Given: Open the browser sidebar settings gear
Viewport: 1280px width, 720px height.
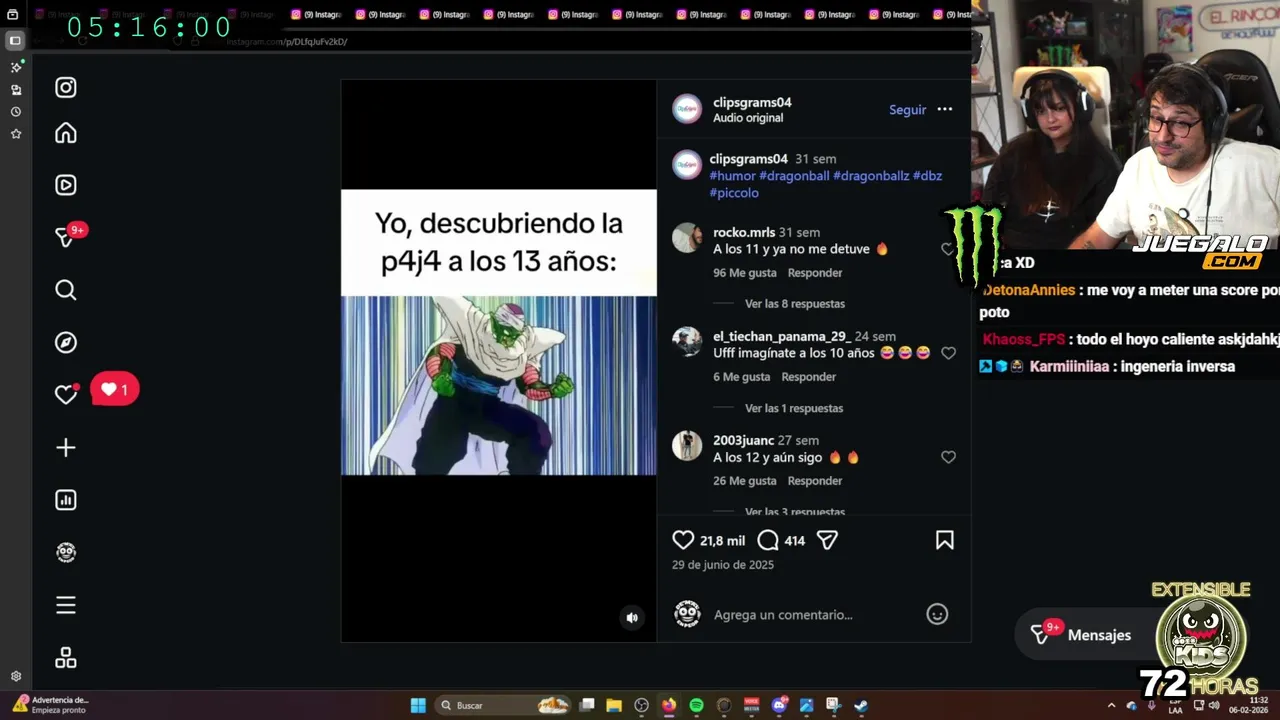Looking at the screenshot, I should [15, 676].
